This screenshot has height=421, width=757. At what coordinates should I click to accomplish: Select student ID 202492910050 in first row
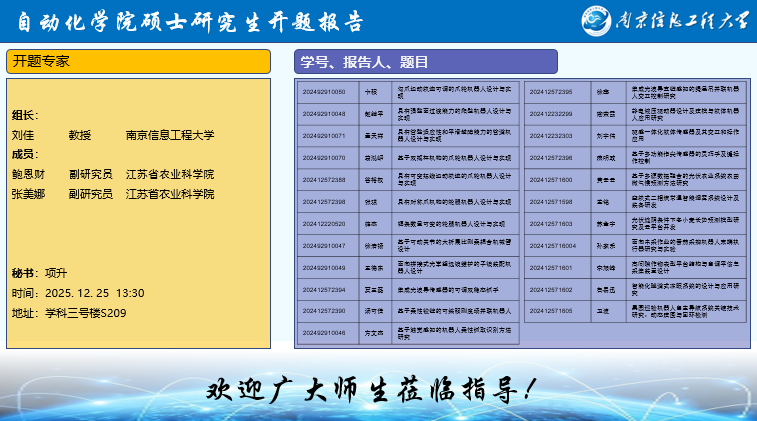click(x=324, y=91)
